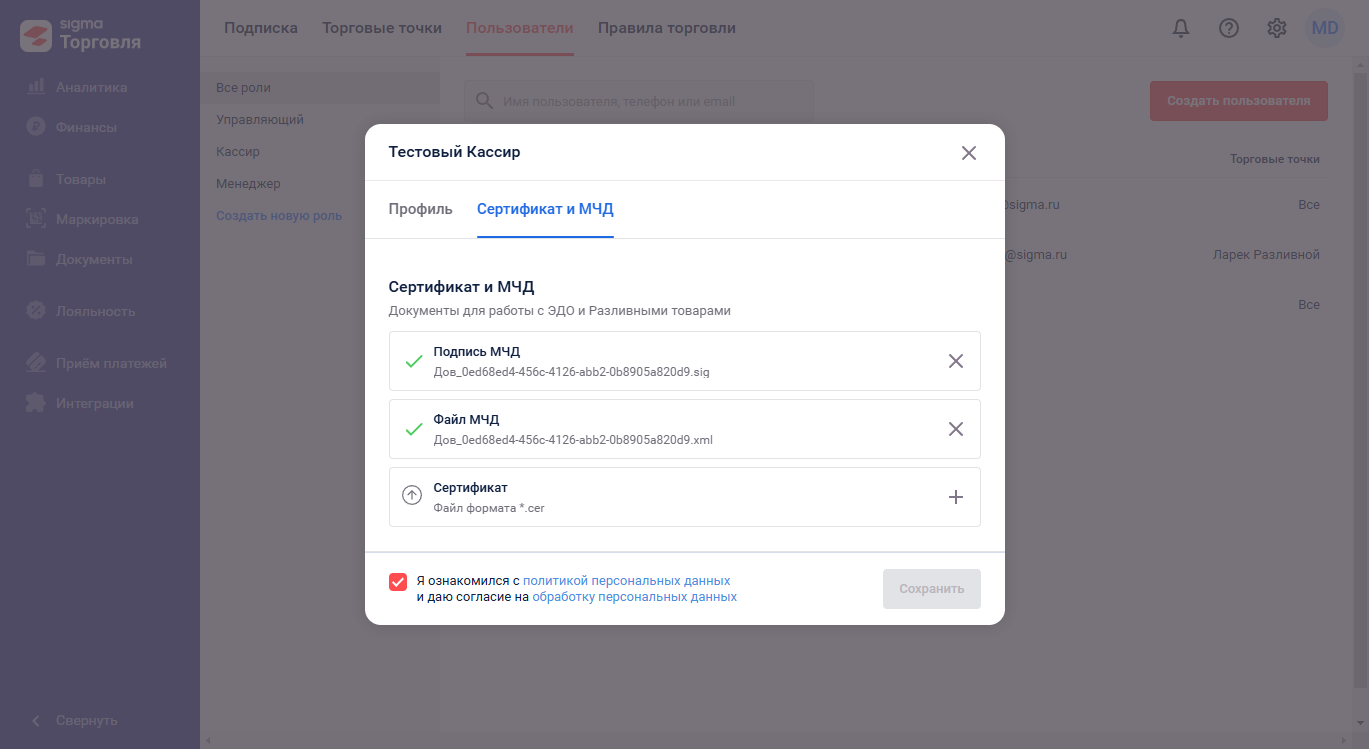The height and width of the screenshot is (749, 1369).
Task: Open Торговые точки top menu
Action: (x=382, y=28)
